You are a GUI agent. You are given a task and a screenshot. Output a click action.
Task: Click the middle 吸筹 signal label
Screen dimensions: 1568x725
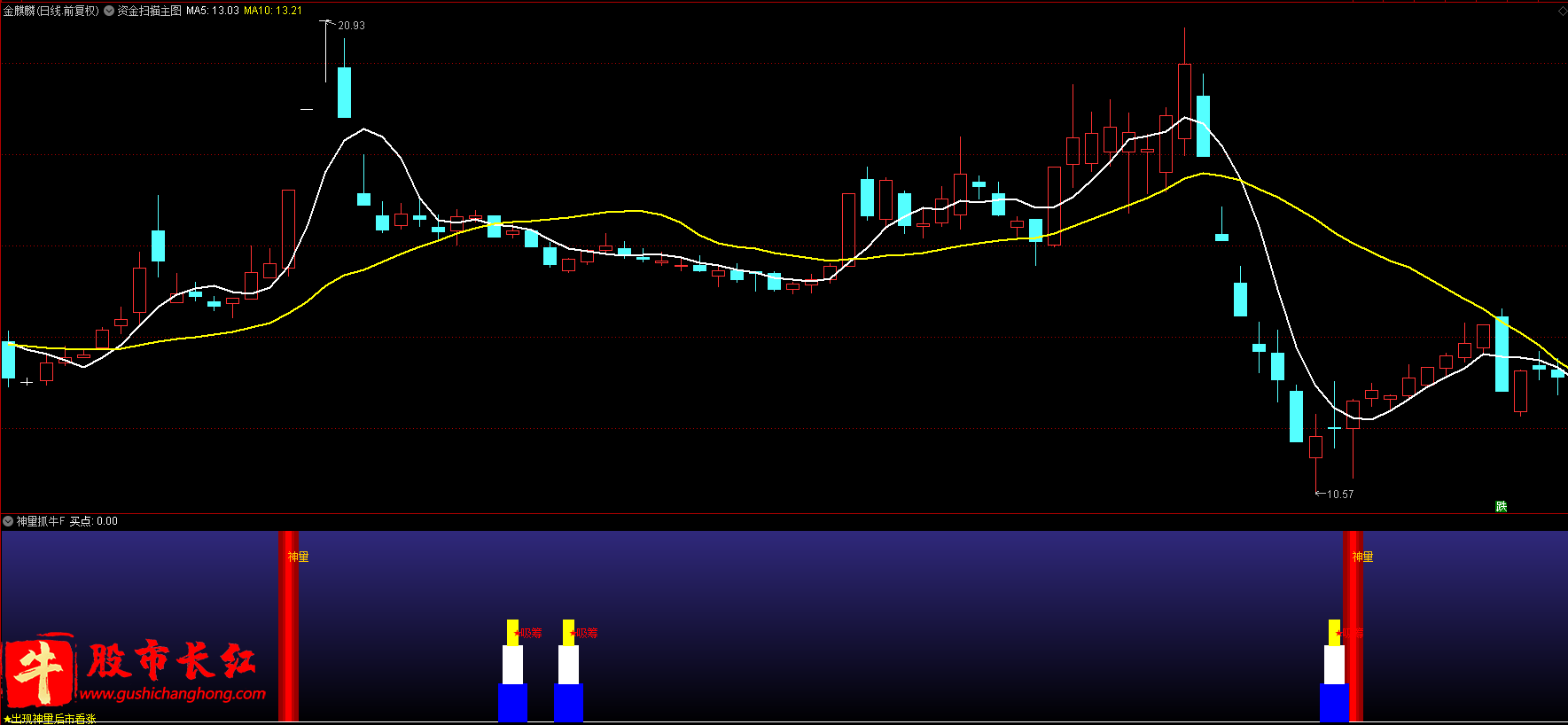pos(585,633)
